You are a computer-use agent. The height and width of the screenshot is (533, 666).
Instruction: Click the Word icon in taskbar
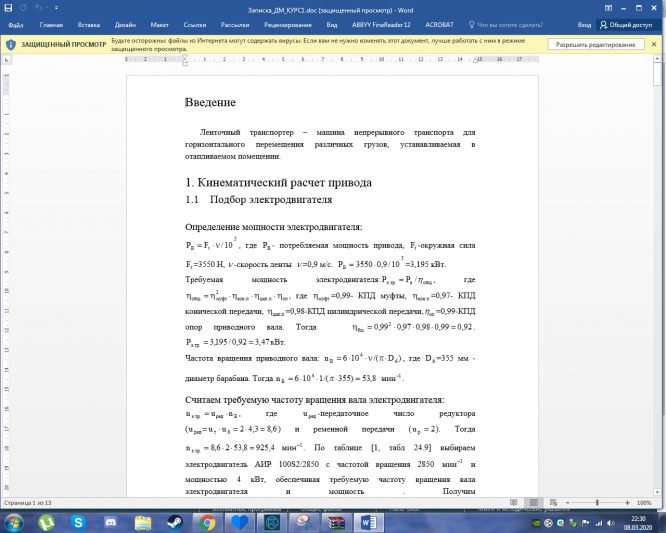(x=368, y=522)
